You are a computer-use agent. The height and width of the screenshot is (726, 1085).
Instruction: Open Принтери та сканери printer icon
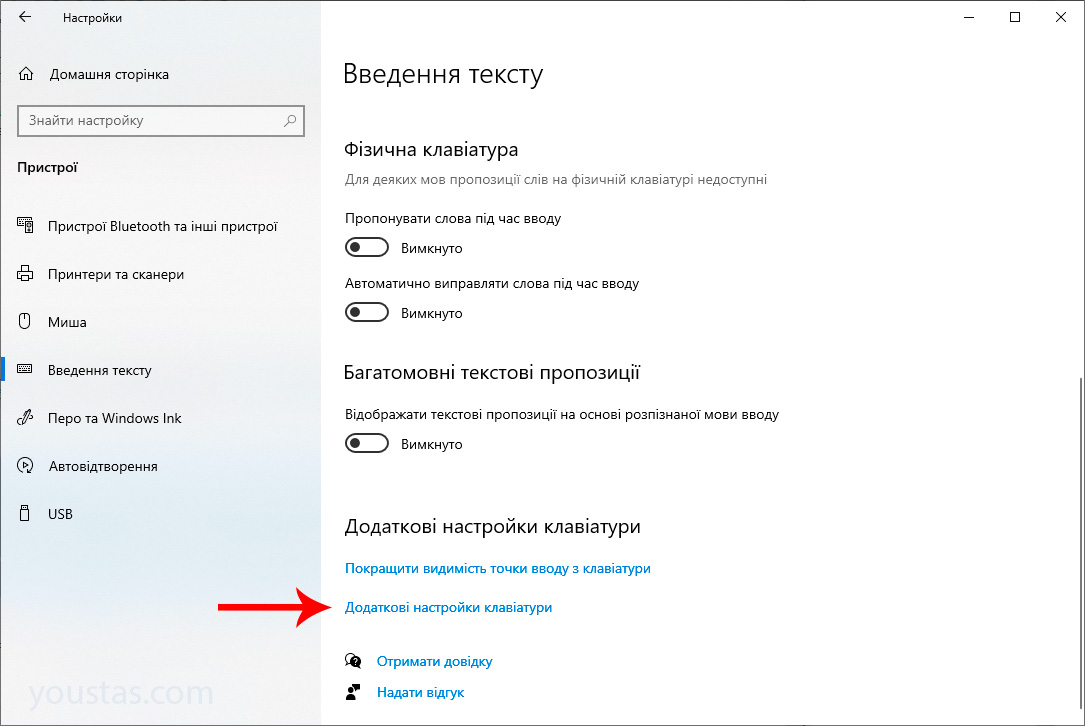coord(25,273)
